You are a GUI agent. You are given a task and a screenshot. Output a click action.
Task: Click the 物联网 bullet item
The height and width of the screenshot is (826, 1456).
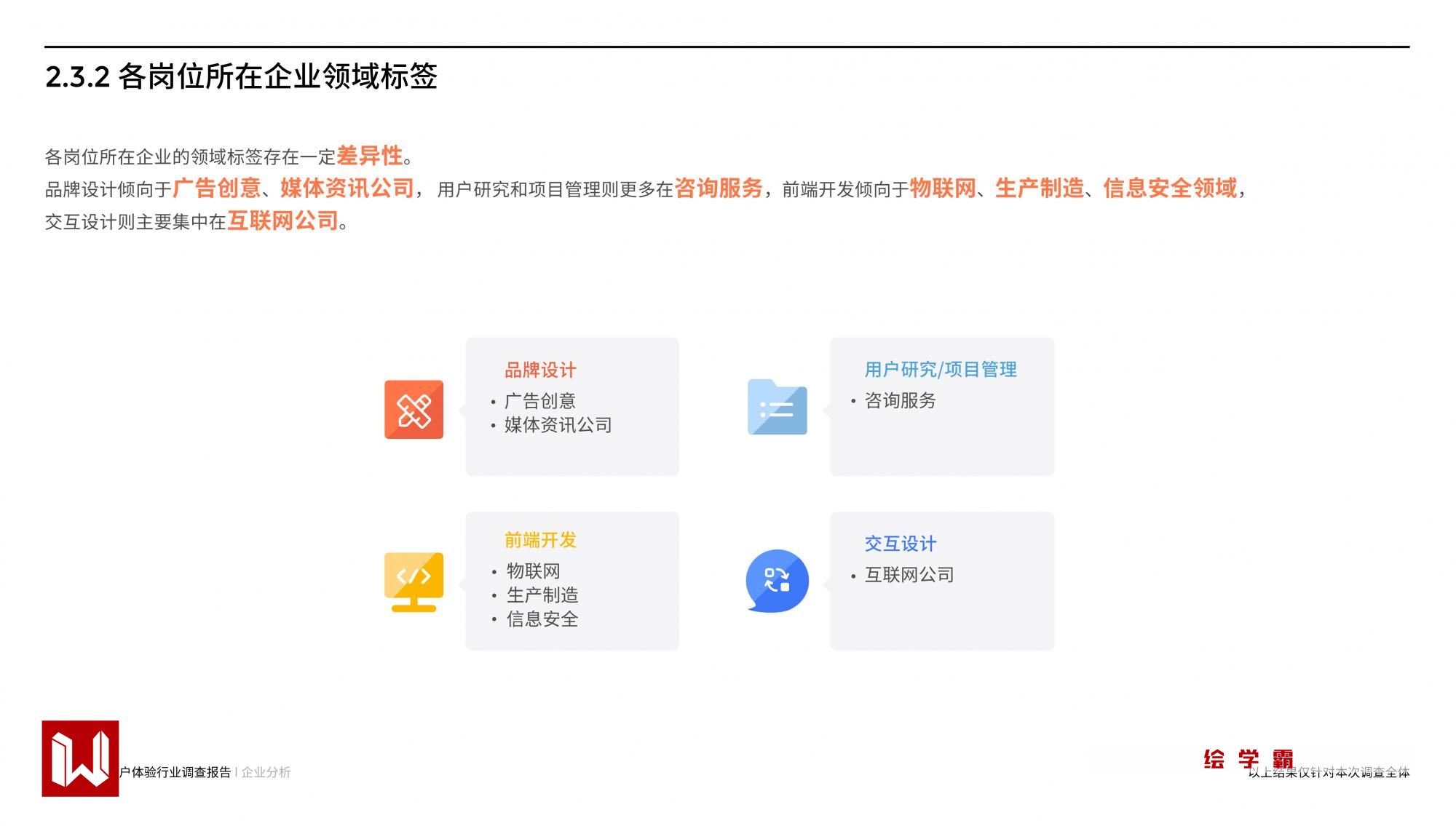tap(533, 571)
